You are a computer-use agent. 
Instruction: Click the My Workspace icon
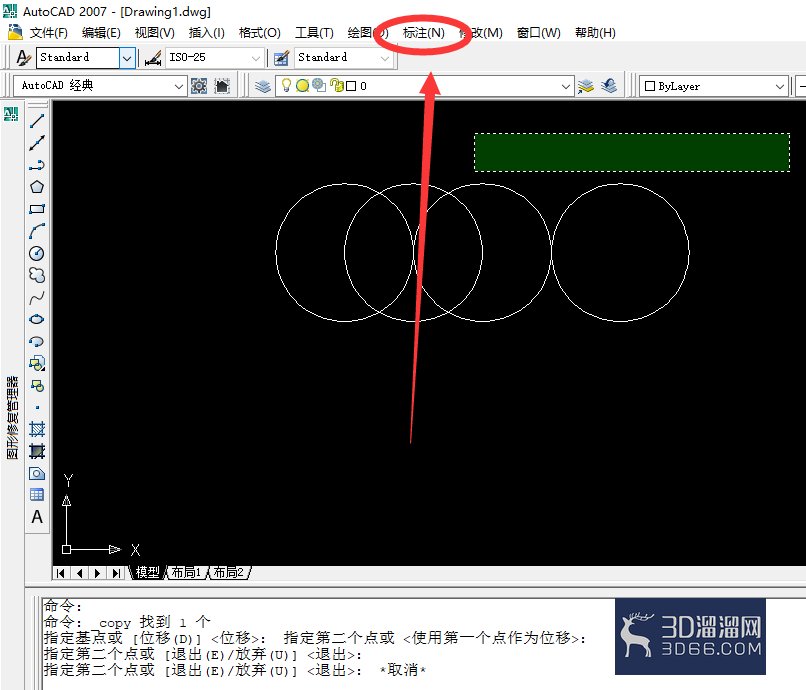222,86
